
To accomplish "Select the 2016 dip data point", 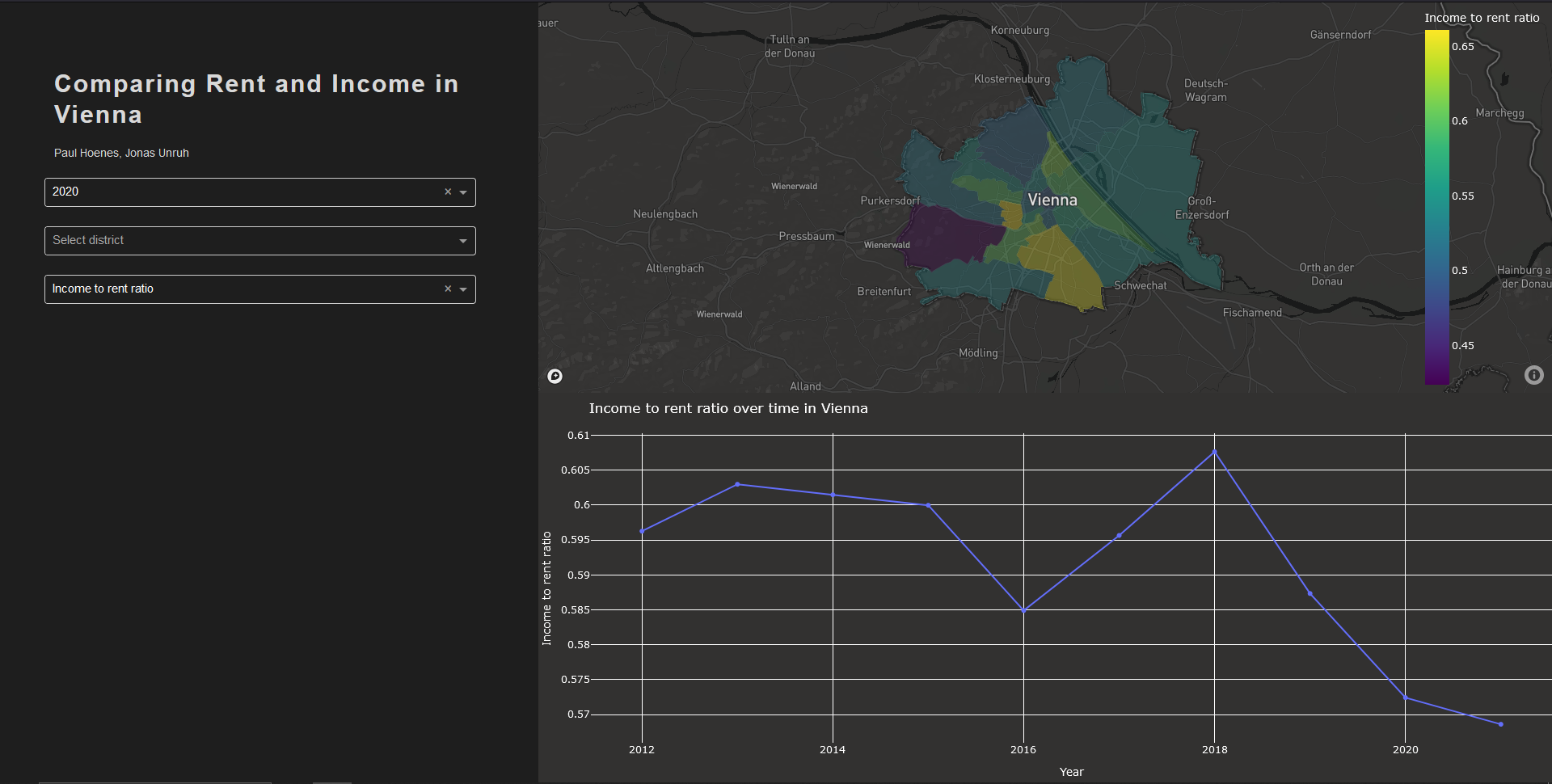I will pos(1023,610).
